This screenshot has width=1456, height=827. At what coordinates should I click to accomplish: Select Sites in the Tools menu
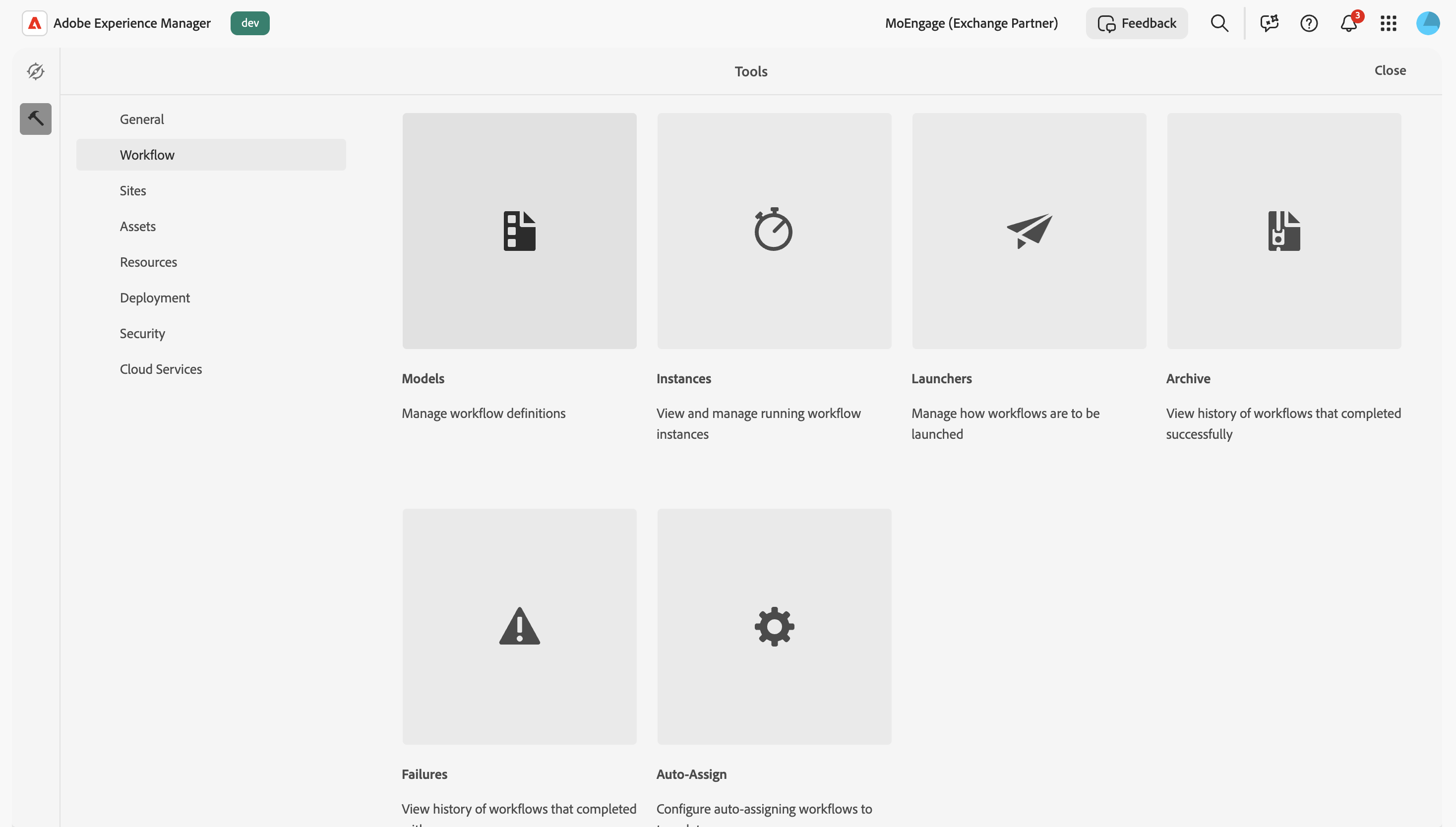[x=211, y=190]
